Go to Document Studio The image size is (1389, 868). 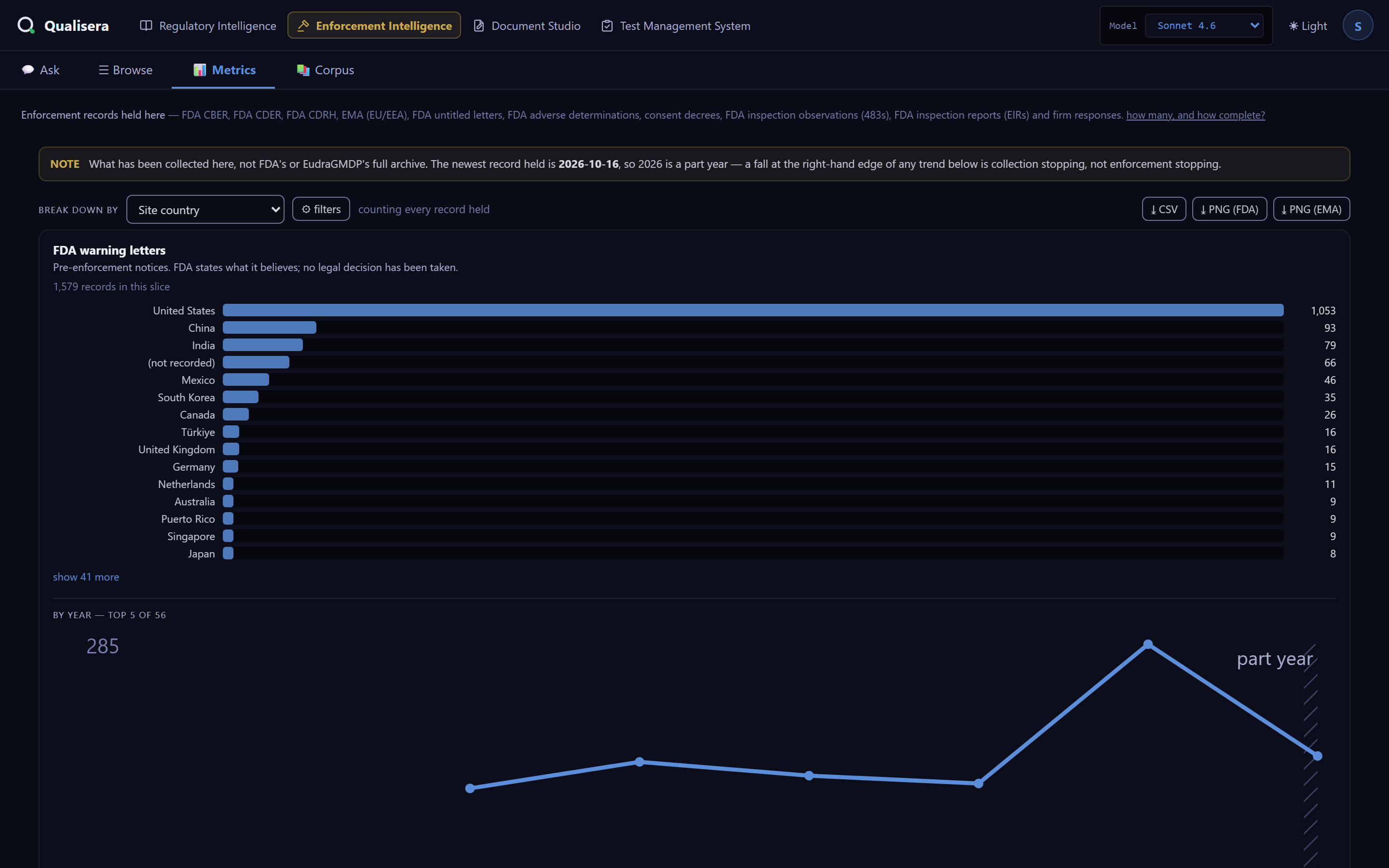pyautogui.click(x=526, y=26)
